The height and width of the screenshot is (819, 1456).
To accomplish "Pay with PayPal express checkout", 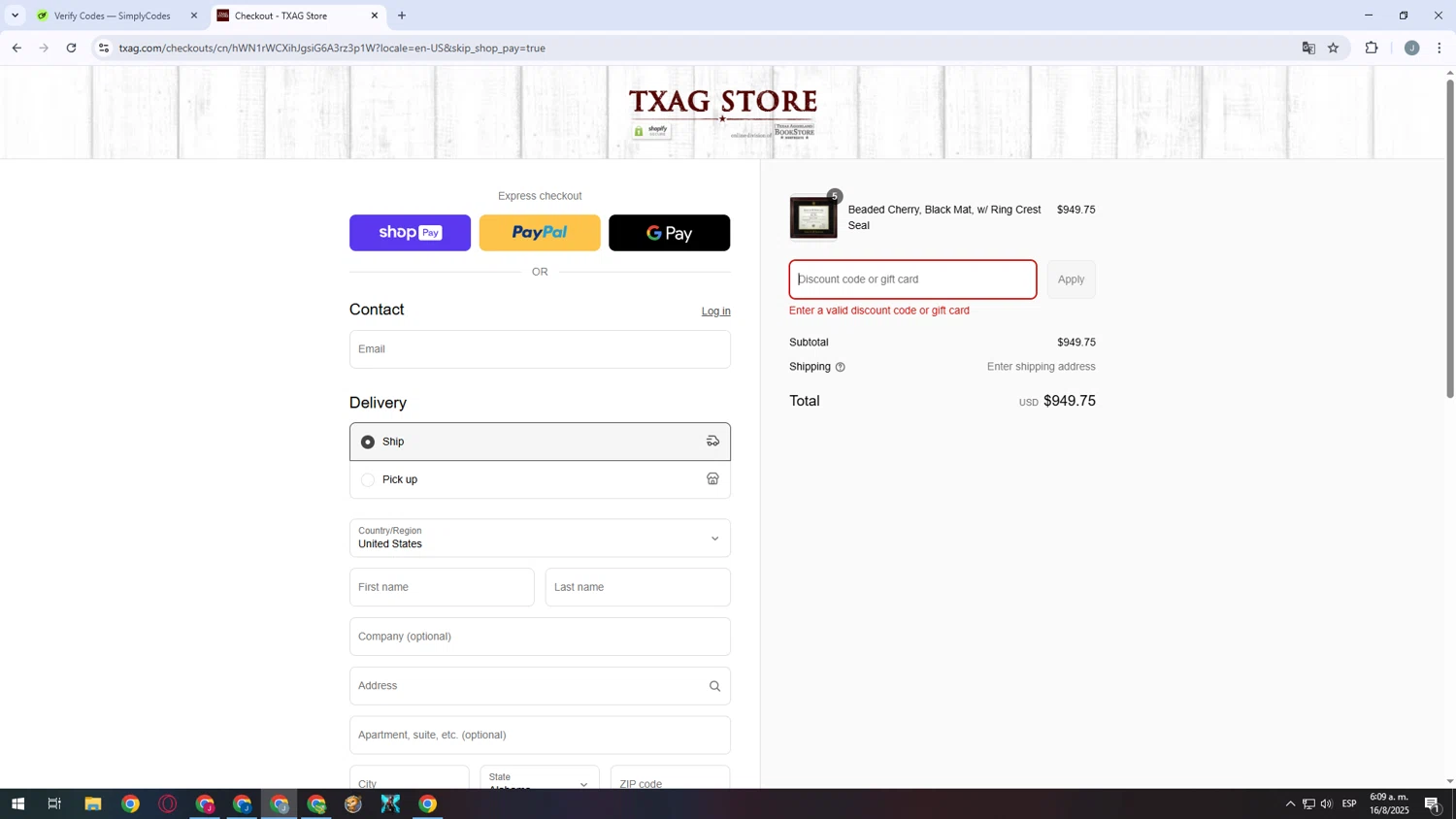I will (x=540, y=233).
